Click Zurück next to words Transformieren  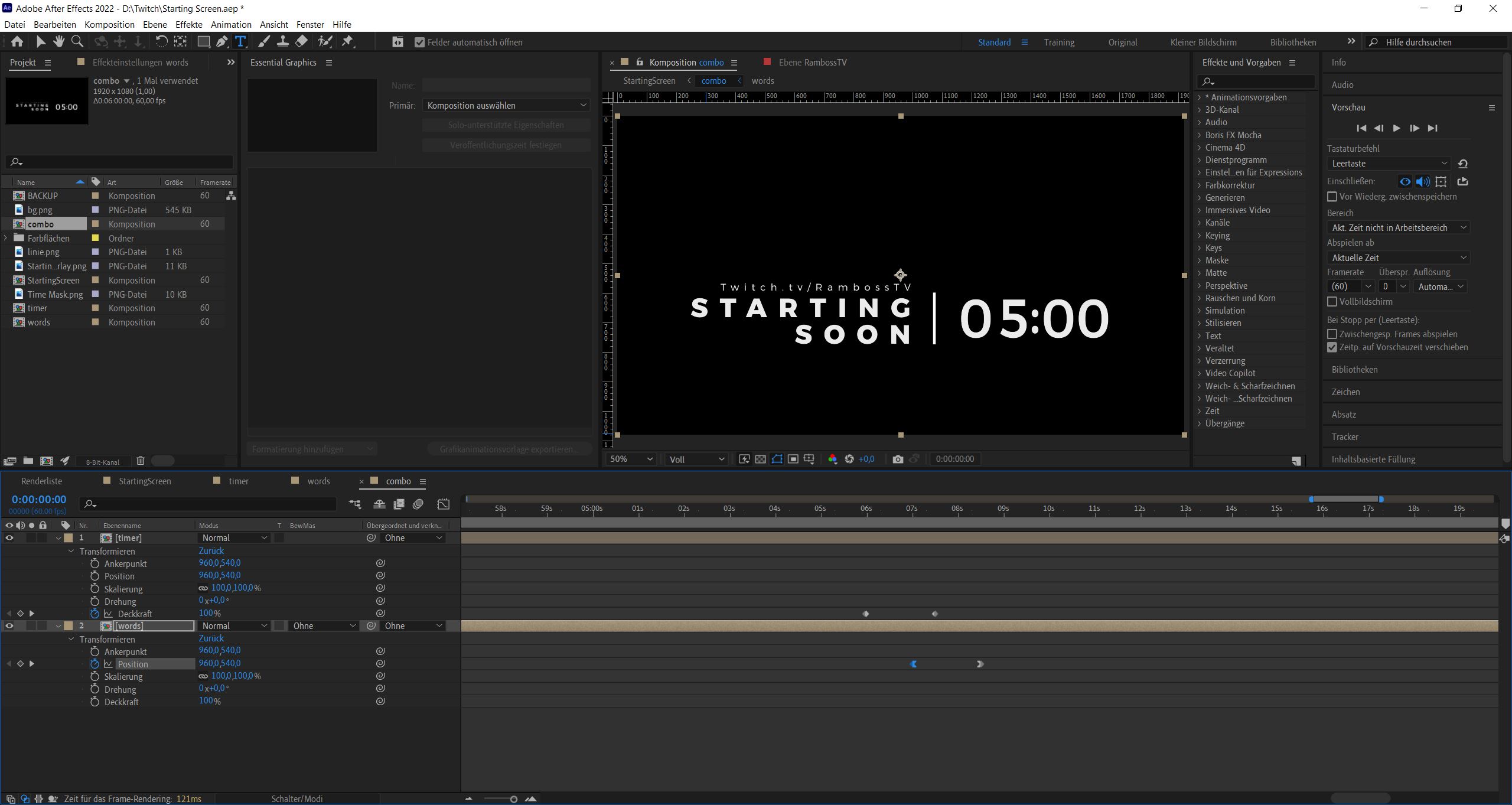(x=211, y=638)
